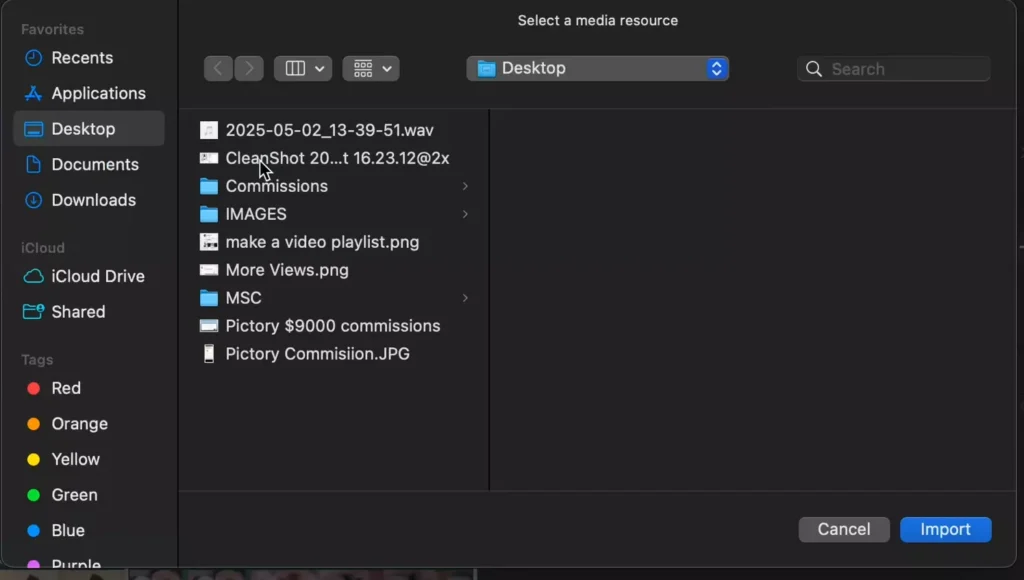
Task: Click the Commissions folder icon
Action: pyautogui.click(x=209, y=186)
